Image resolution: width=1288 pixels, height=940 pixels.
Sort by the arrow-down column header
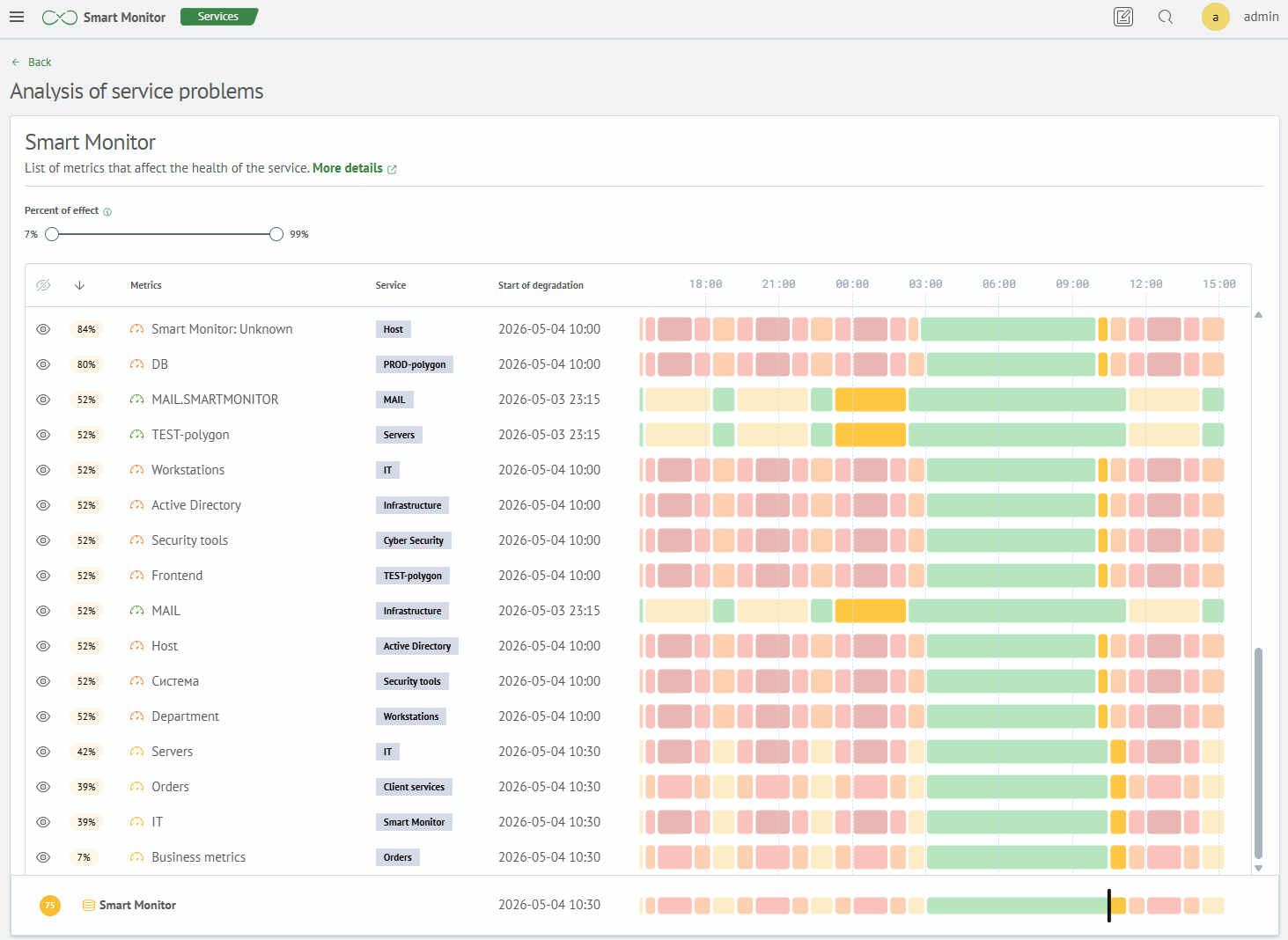click(79, 285)
